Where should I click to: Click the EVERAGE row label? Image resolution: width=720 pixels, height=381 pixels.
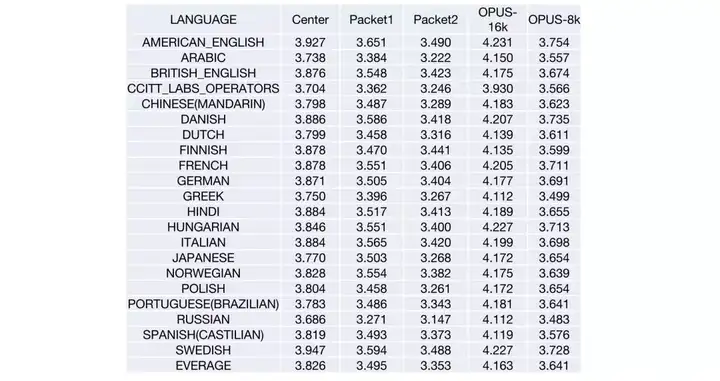203,366
